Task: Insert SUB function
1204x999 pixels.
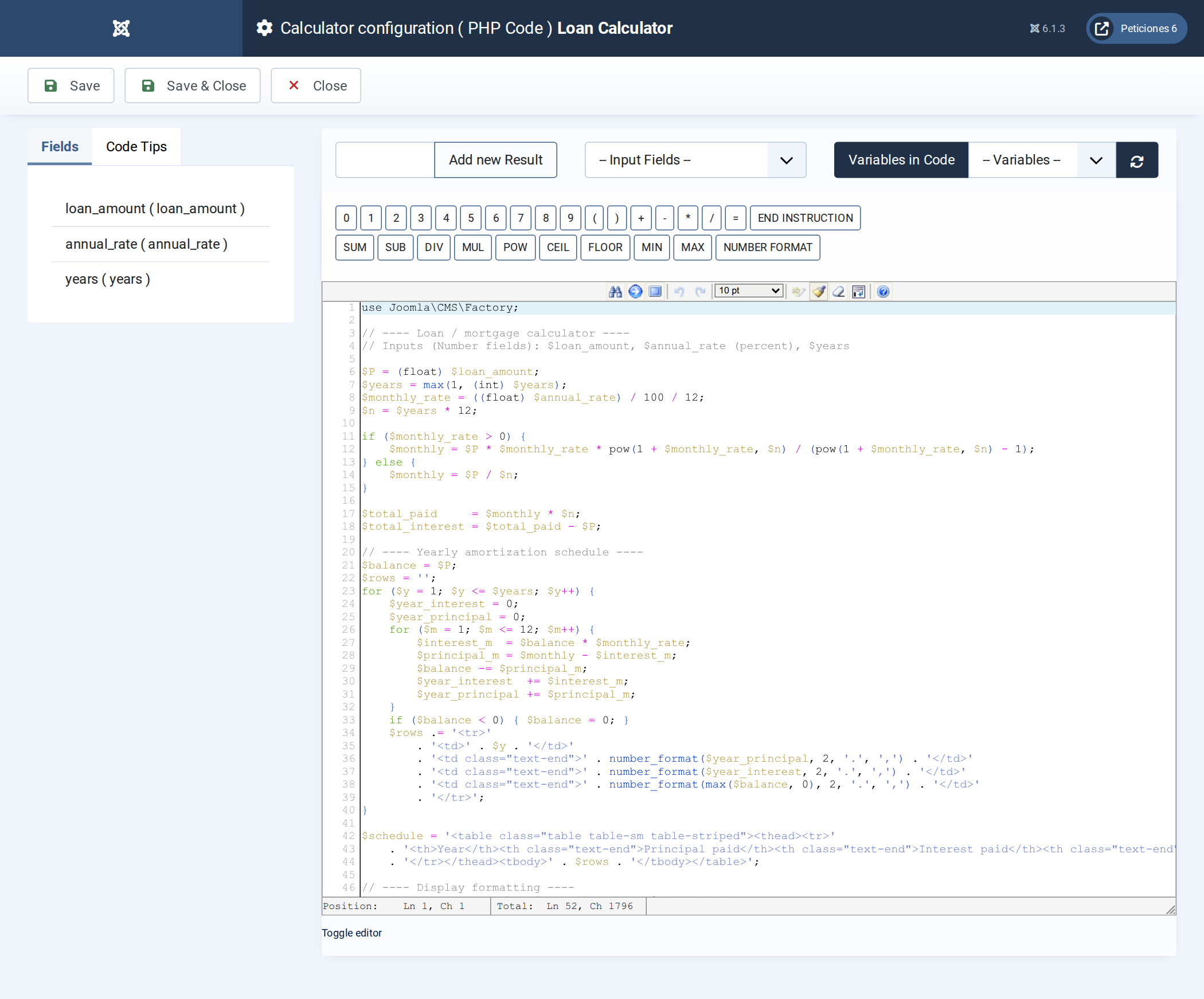Action: pos(395,247)
